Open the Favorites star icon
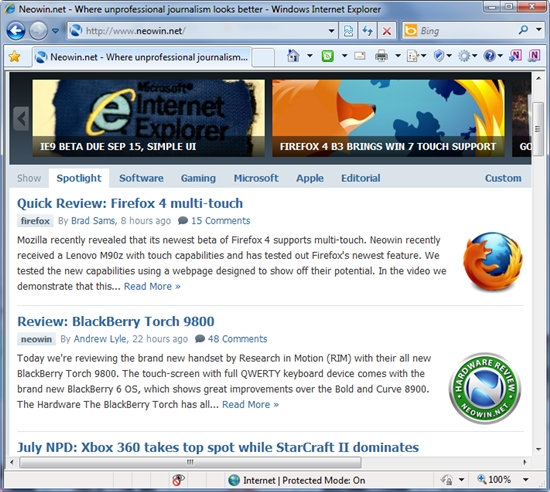The height and width of the screenshot is (492, 550). click(x=14, y=56)
